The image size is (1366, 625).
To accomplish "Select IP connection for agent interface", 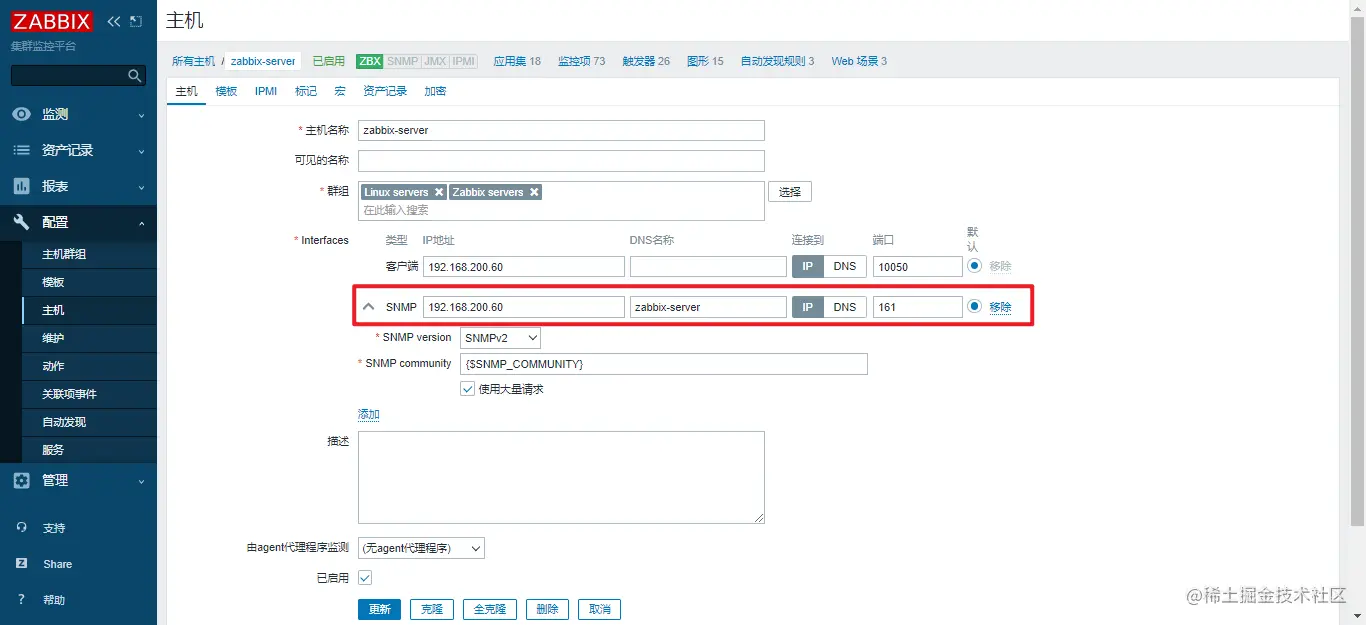I will (808, 266).
